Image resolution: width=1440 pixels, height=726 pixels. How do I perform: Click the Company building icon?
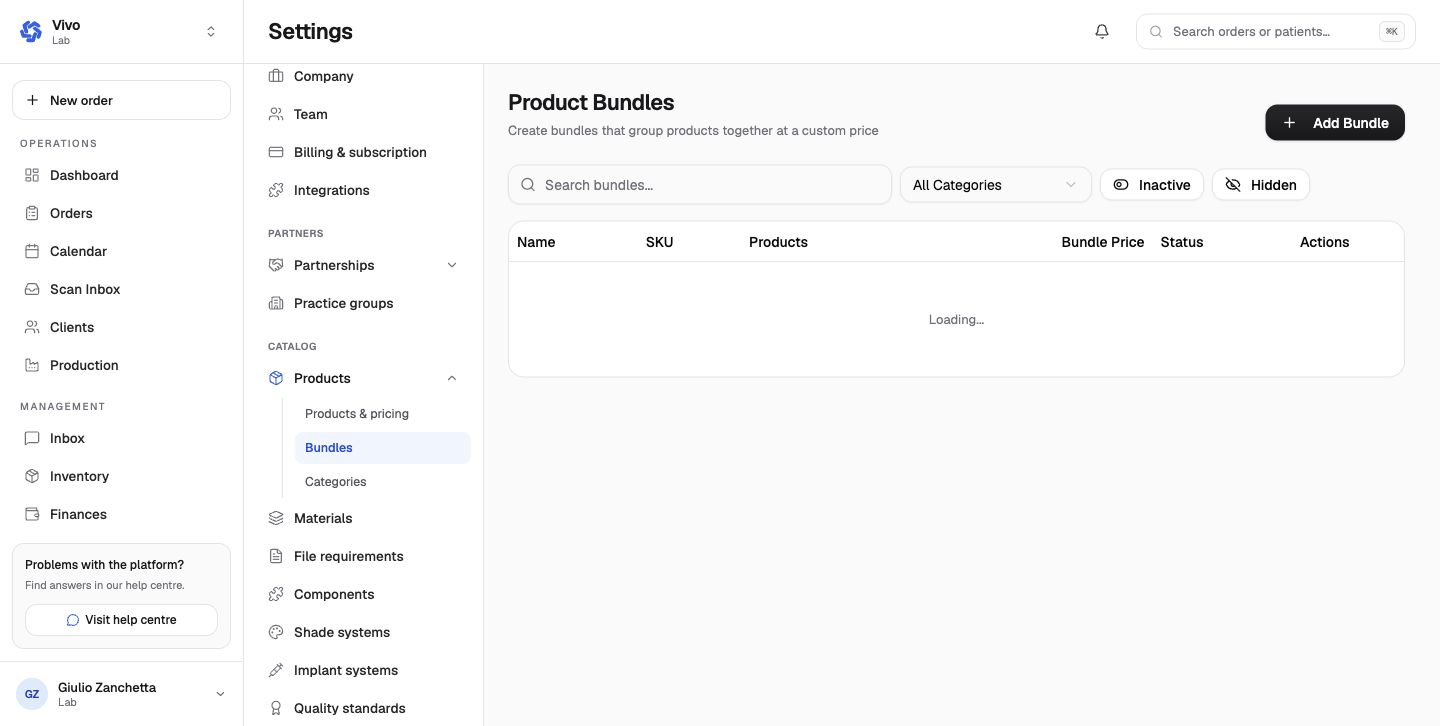coord(276,76)
